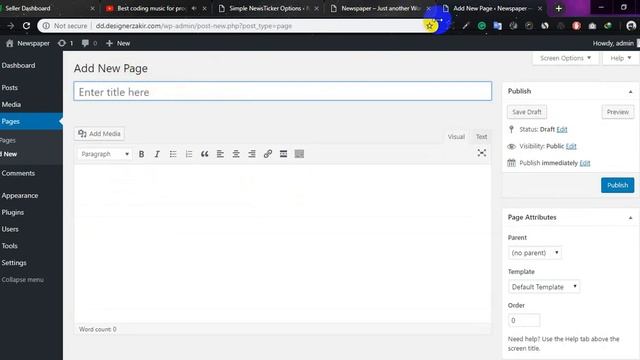The width and height of the screenshot is (640, 360).
Task: Switch to the Visual editor tab
Action: tap(456, 137)
